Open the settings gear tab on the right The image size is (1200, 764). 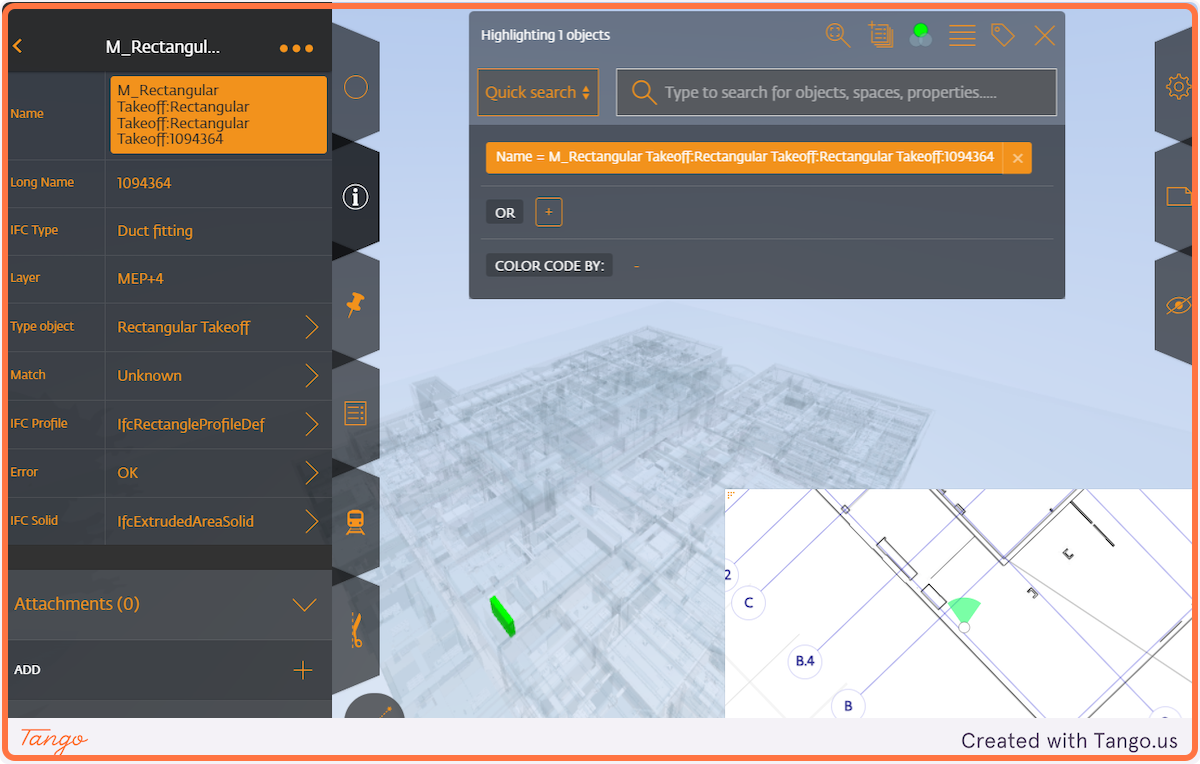(1178, 88)
